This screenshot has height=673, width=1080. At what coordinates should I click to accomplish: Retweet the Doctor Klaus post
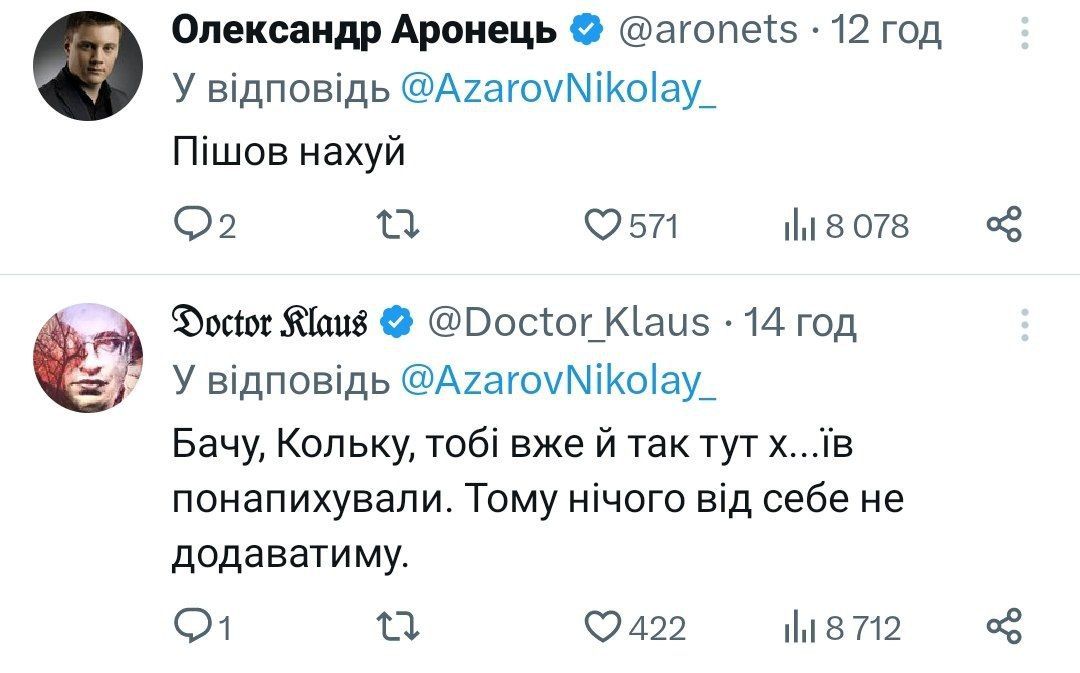tap(397, 627)
